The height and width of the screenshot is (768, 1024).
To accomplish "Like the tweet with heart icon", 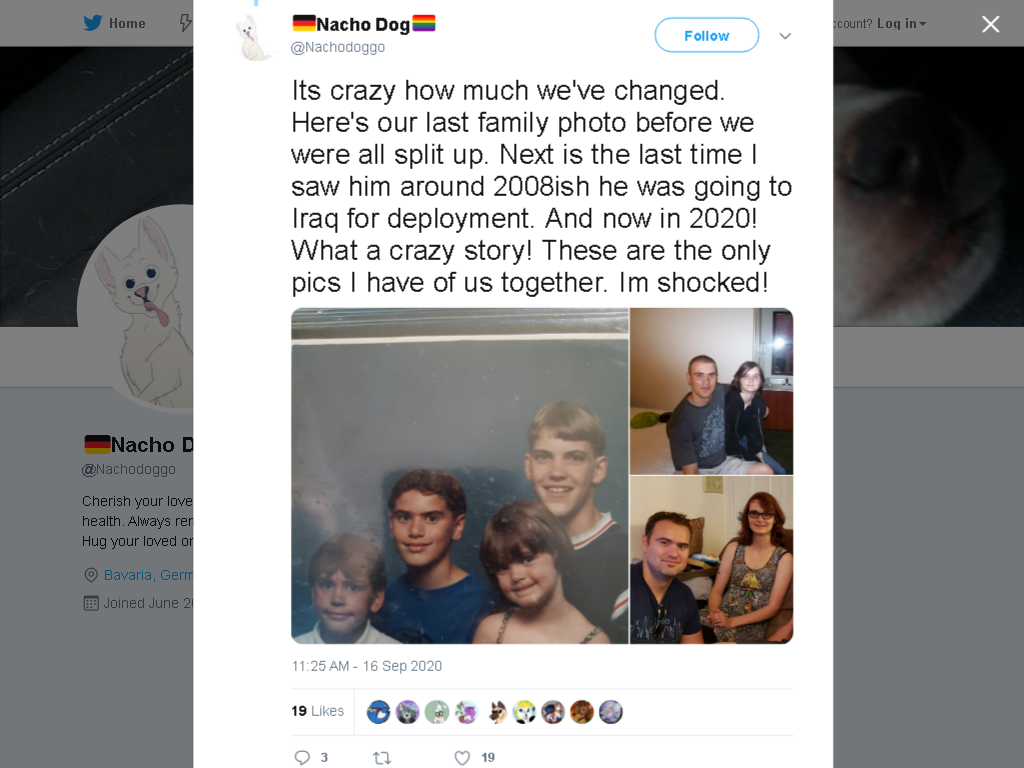I will point(462,758).
